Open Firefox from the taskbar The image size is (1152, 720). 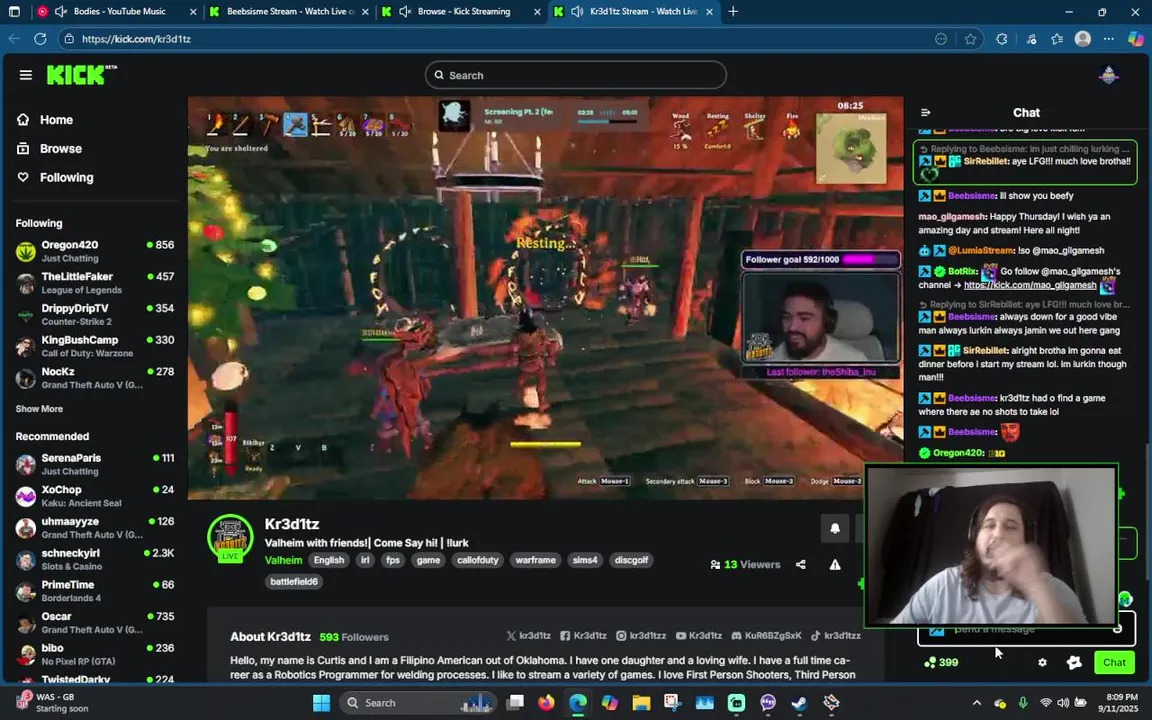click(546, 702)
